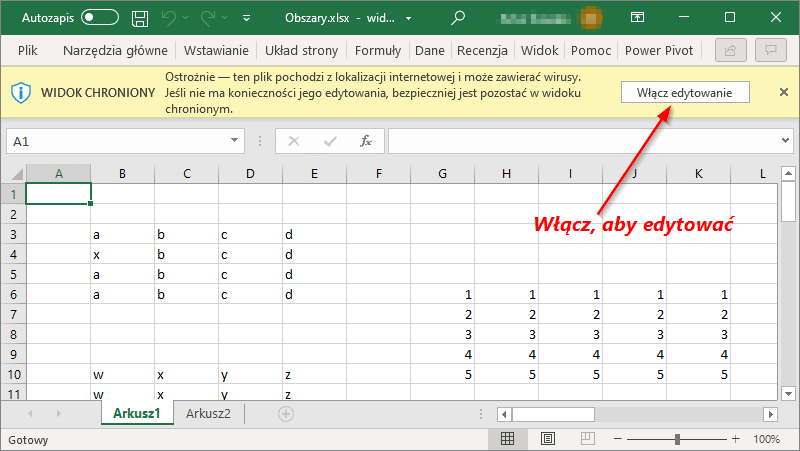Click the horizontal scrollbar left arrow
This screenshot has width=800, height=451.
[504, 414]
